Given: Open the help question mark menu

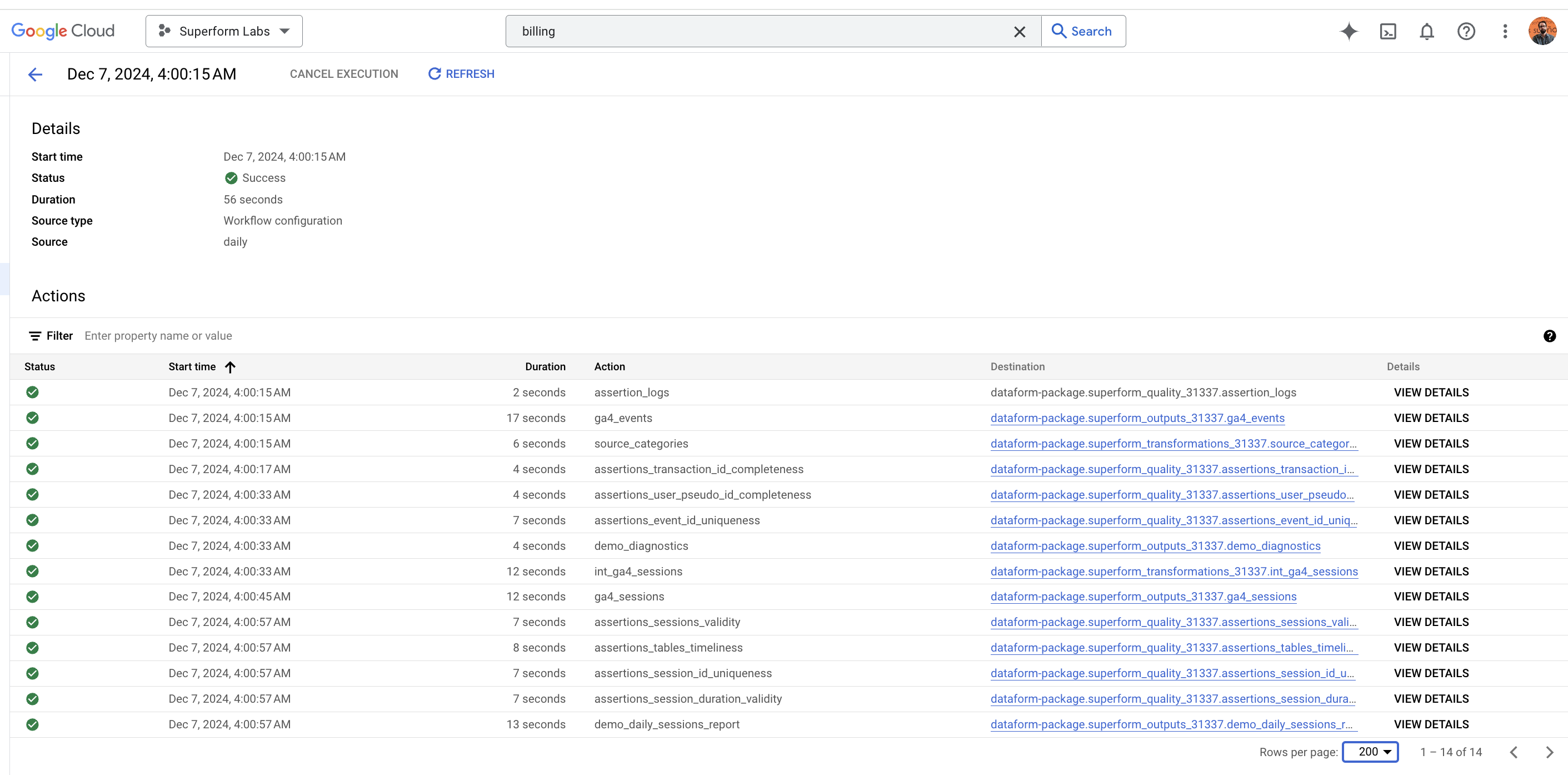Looking at the screenshot, I should click(1466, 31).
